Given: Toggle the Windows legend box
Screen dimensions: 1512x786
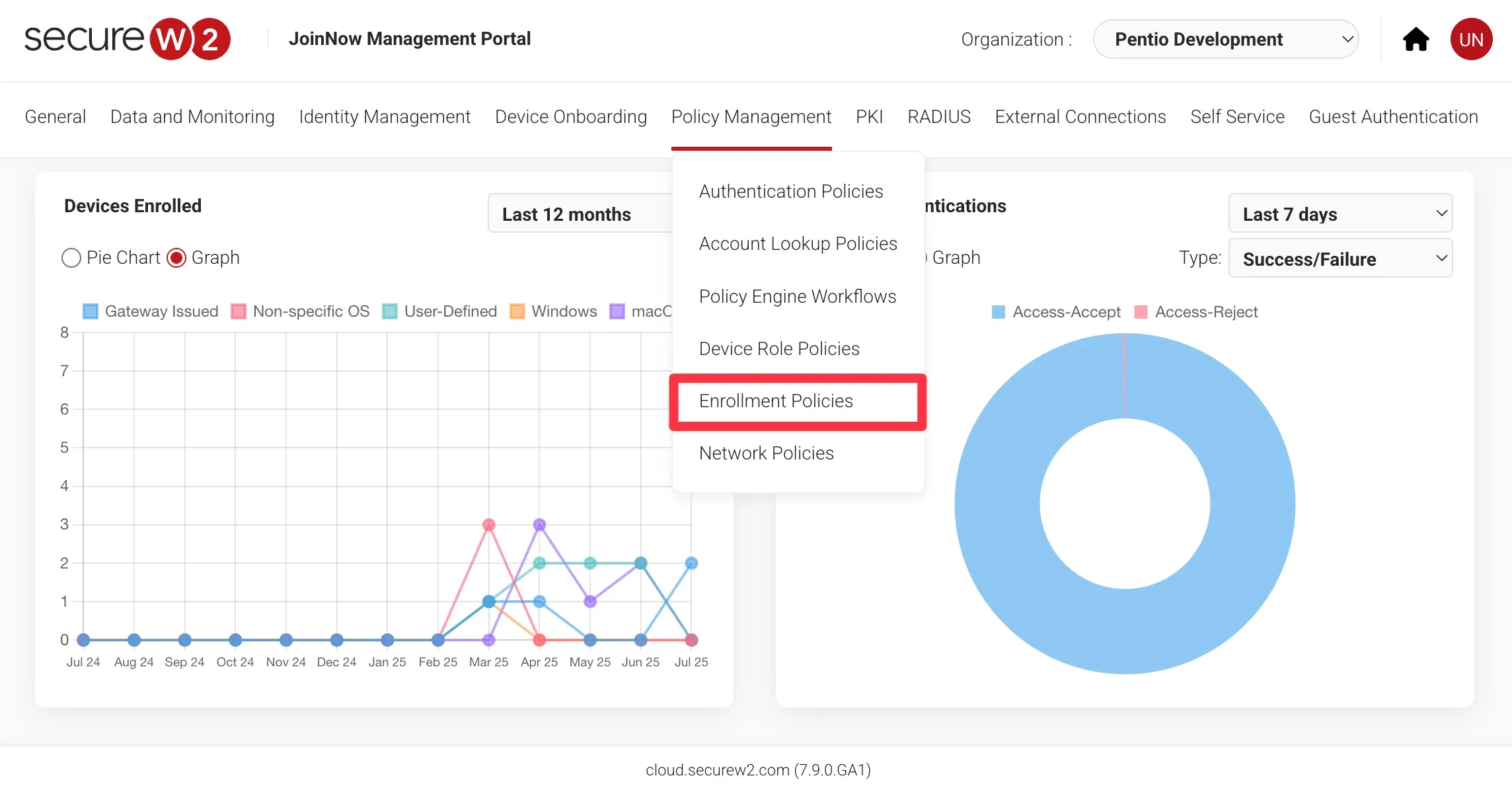Looking at the screenshot, I should tap(517, 311).
